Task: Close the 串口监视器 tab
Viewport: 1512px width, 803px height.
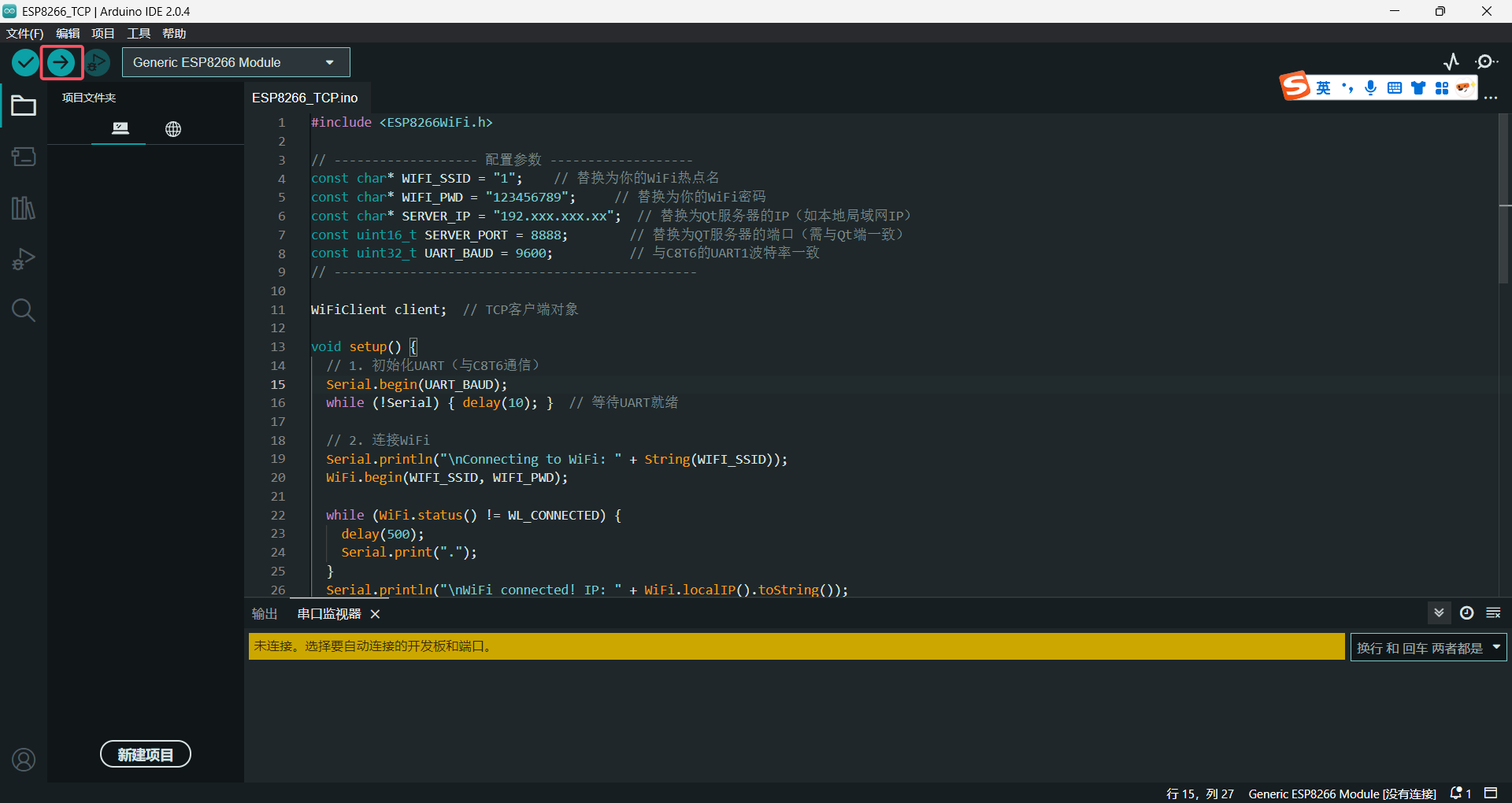Action: (x=375, y=613)
